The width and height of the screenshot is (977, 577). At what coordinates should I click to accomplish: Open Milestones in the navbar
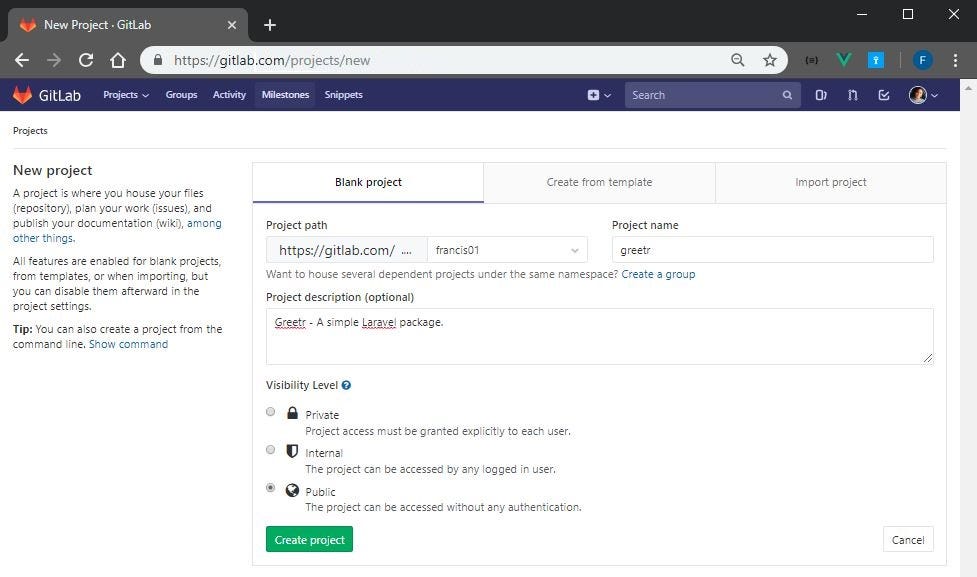click(285, 95)
